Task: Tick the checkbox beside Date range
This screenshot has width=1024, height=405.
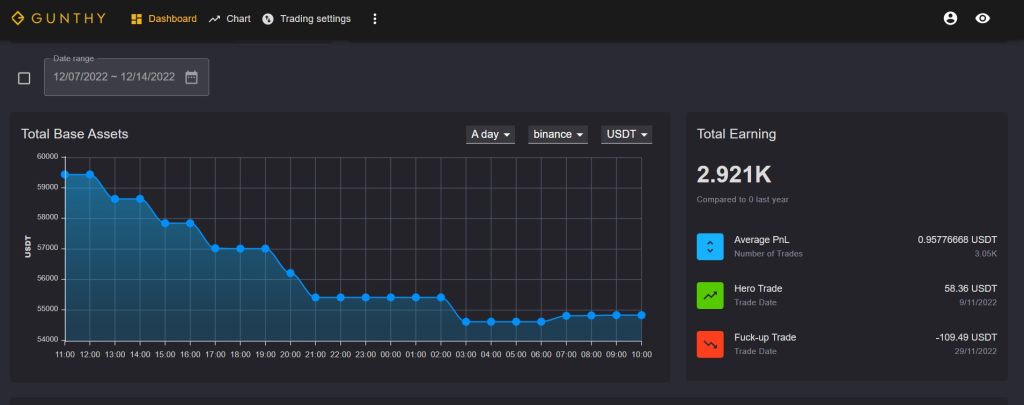Action: [24, 78]
